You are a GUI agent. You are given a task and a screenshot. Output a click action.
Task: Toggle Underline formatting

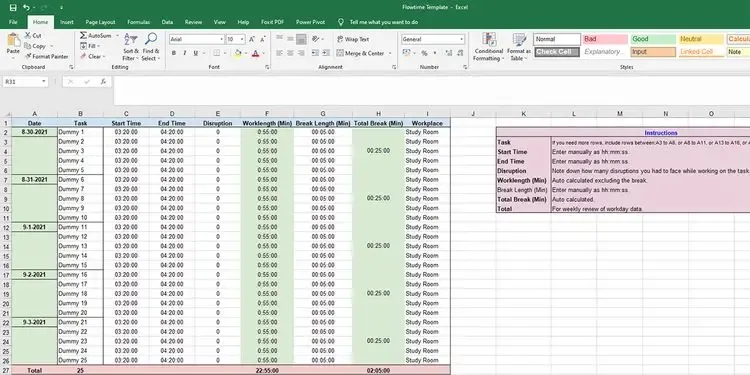pyautogui.click(x=196, y=53)
